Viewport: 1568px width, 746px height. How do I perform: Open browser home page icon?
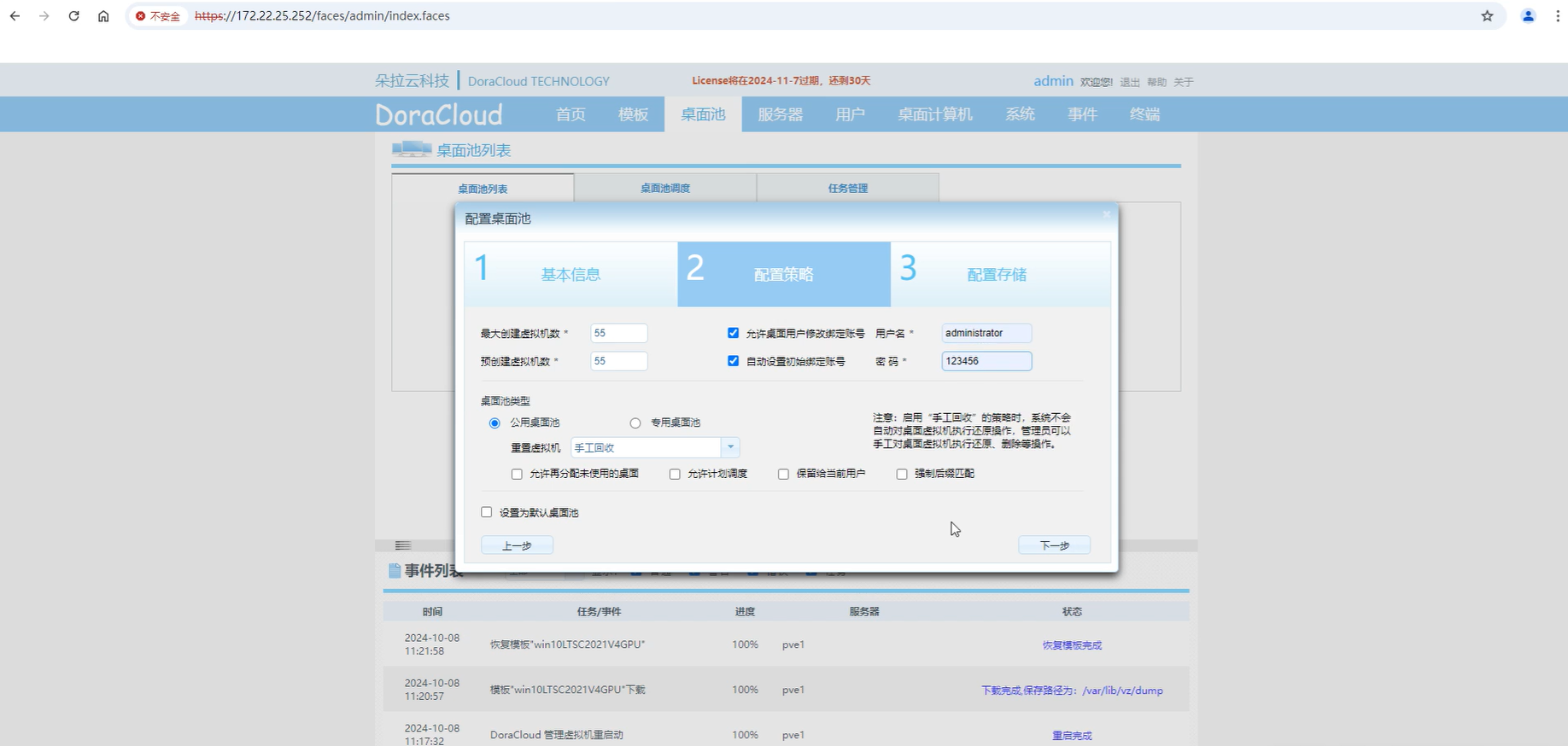coord(103,16)
